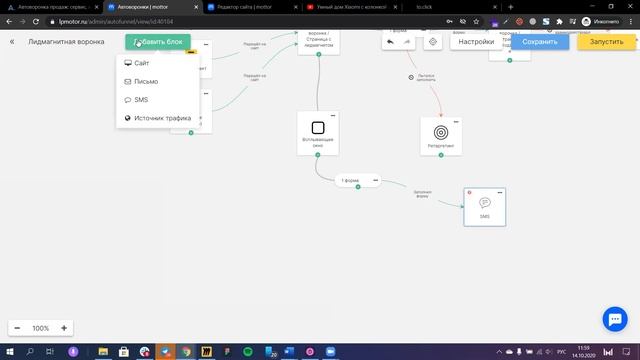The width and height of the screenshot is (640, 360).
Task: Open the support chat bubble
Action: (x=615, y=319)
